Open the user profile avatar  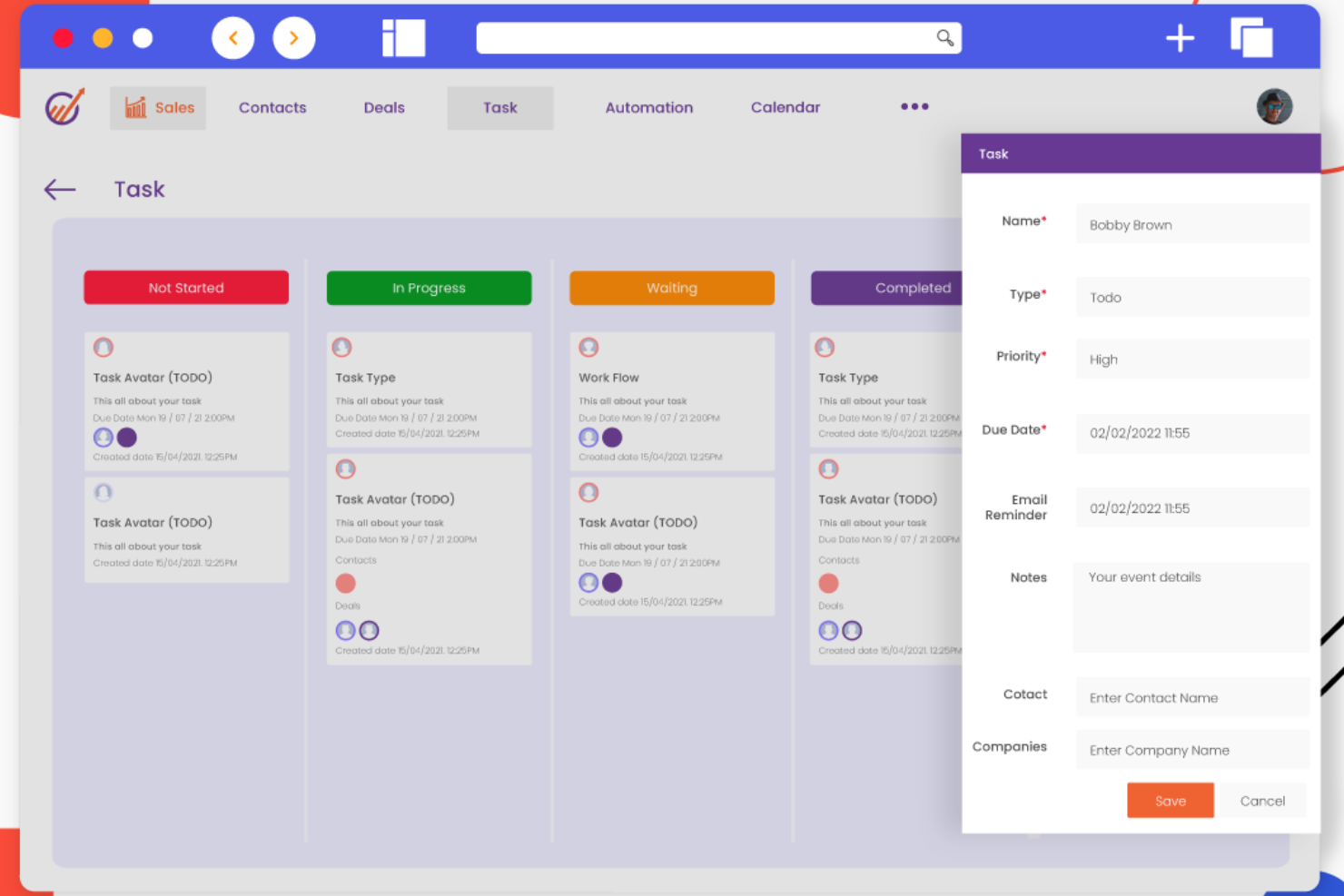coord(1274,106)
